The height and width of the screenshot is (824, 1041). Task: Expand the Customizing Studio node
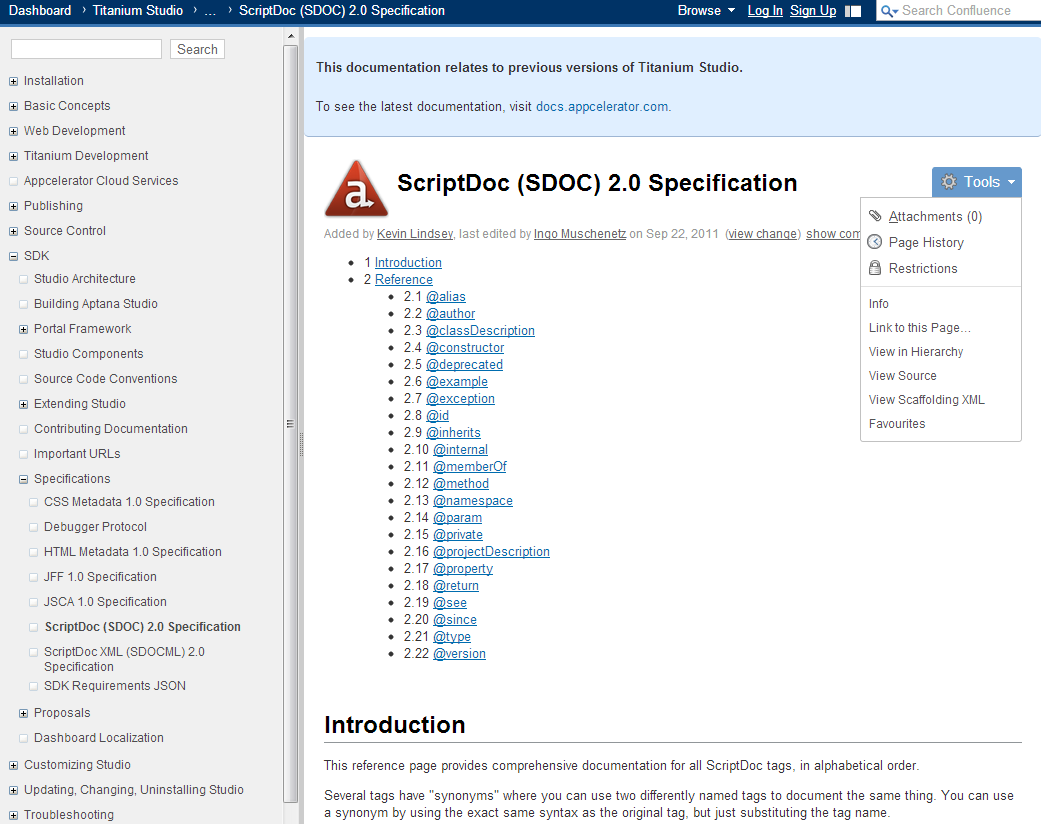click(x=13, y=766)
